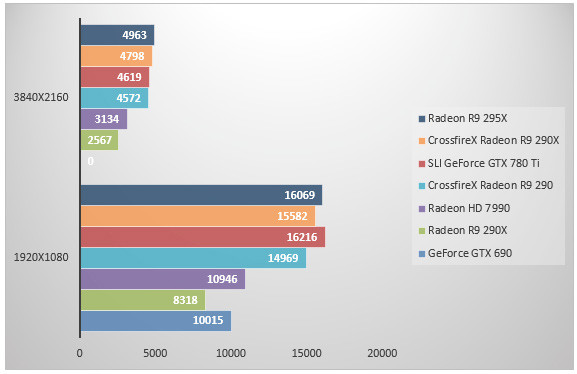Viewport: 577px width, 374px height.
Task: Select the red bar showing 4619
Action: (x=115, y=77)
